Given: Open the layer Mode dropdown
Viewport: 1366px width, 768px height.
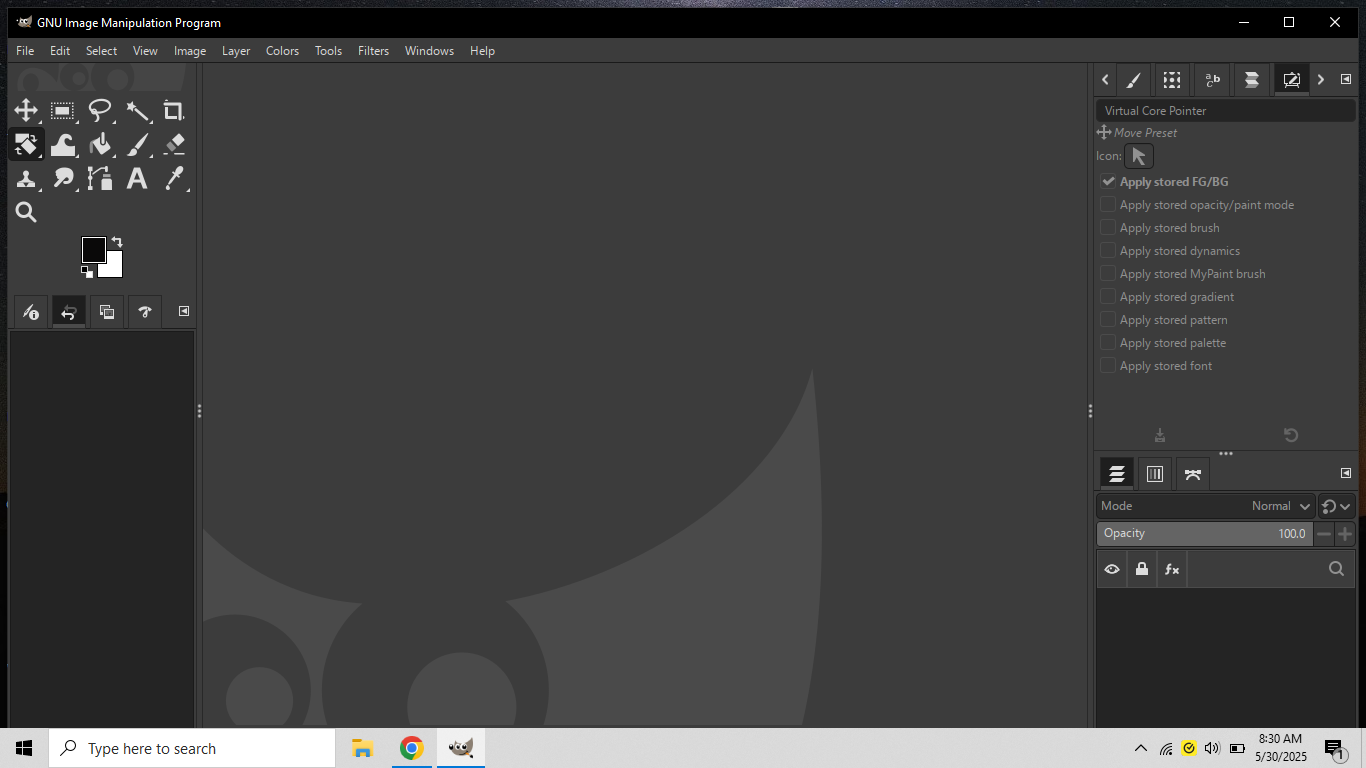Looking at the screenshot, I should 1206,506.
